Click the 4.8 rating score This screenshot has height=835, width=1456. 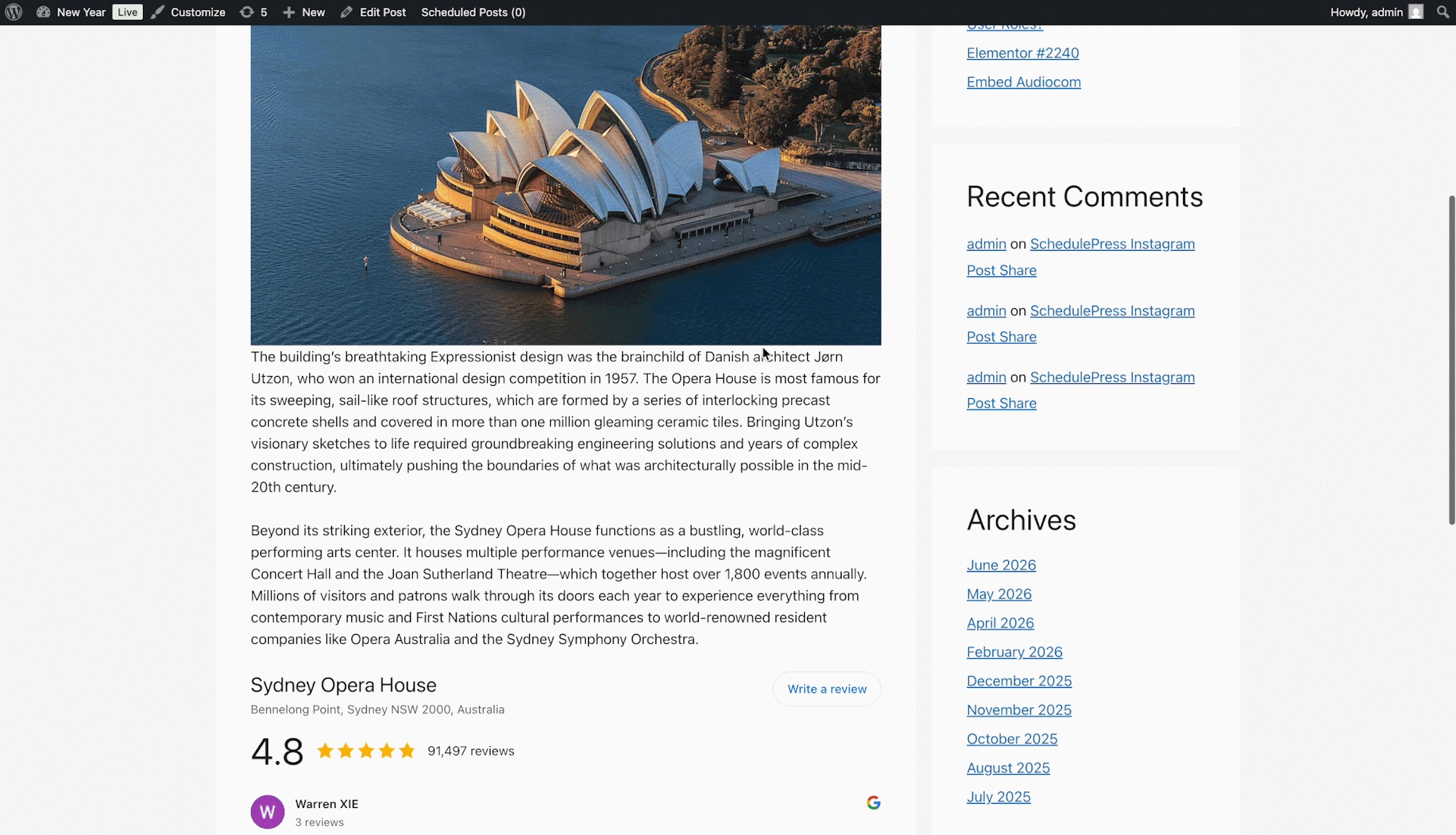point(277,751)
